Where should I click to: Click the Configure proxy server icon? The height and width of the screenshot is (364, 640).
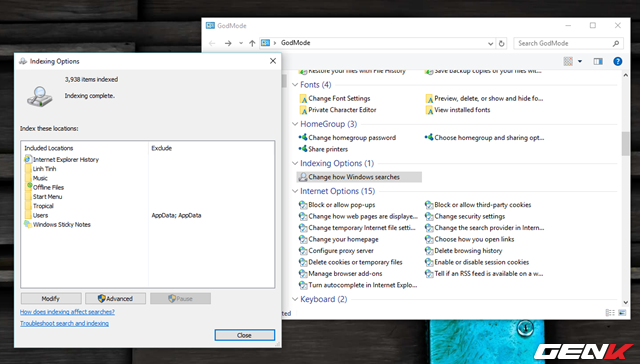(x=303, y=251)
